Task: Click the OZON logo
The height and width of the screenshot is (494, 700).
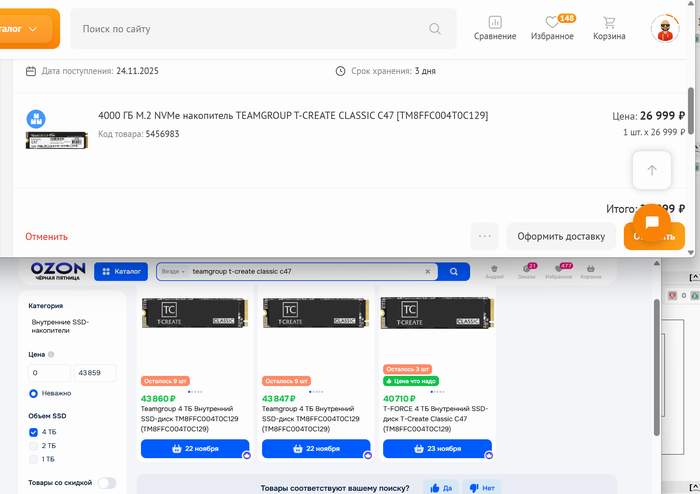Action: click(x=58, y=270)
